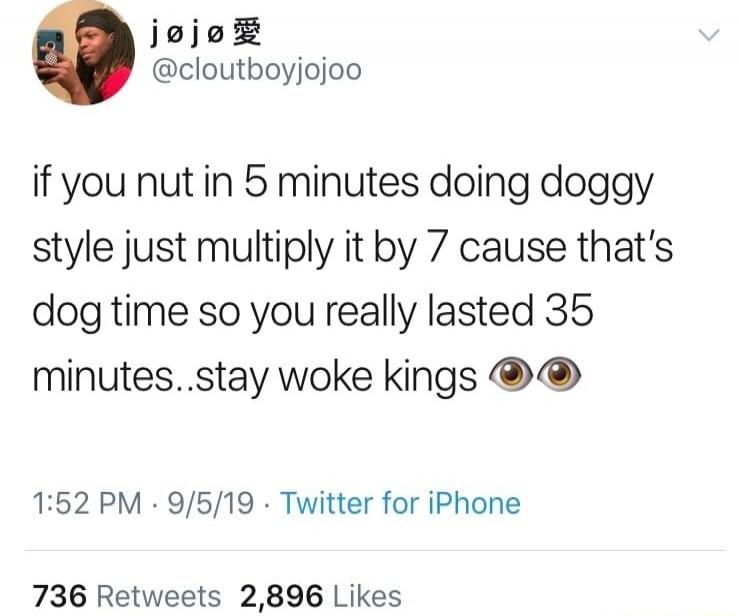Click the "lasted 35" text line
Image resolution: width=740 pixels, height=616 pixels.
[510, 311]
